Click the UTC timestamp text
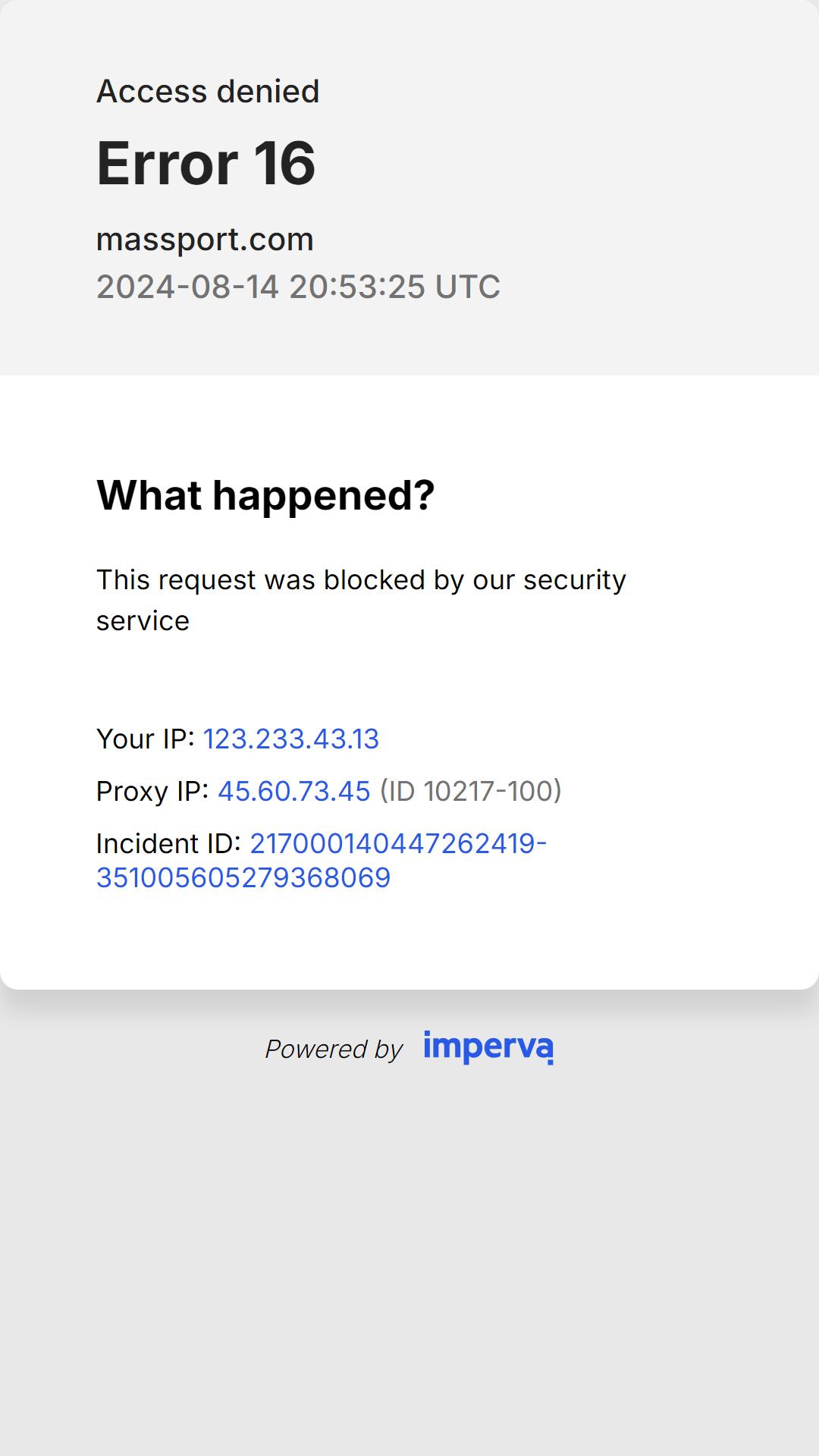Viewport: 819px width, 1456px height. click(x=298, y=287)
